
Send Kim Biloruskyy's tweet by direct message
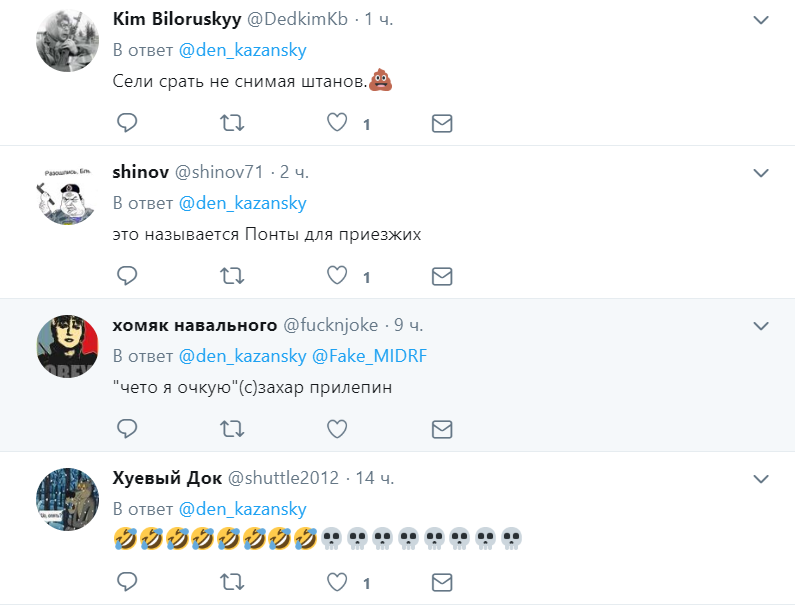point(442,123)
